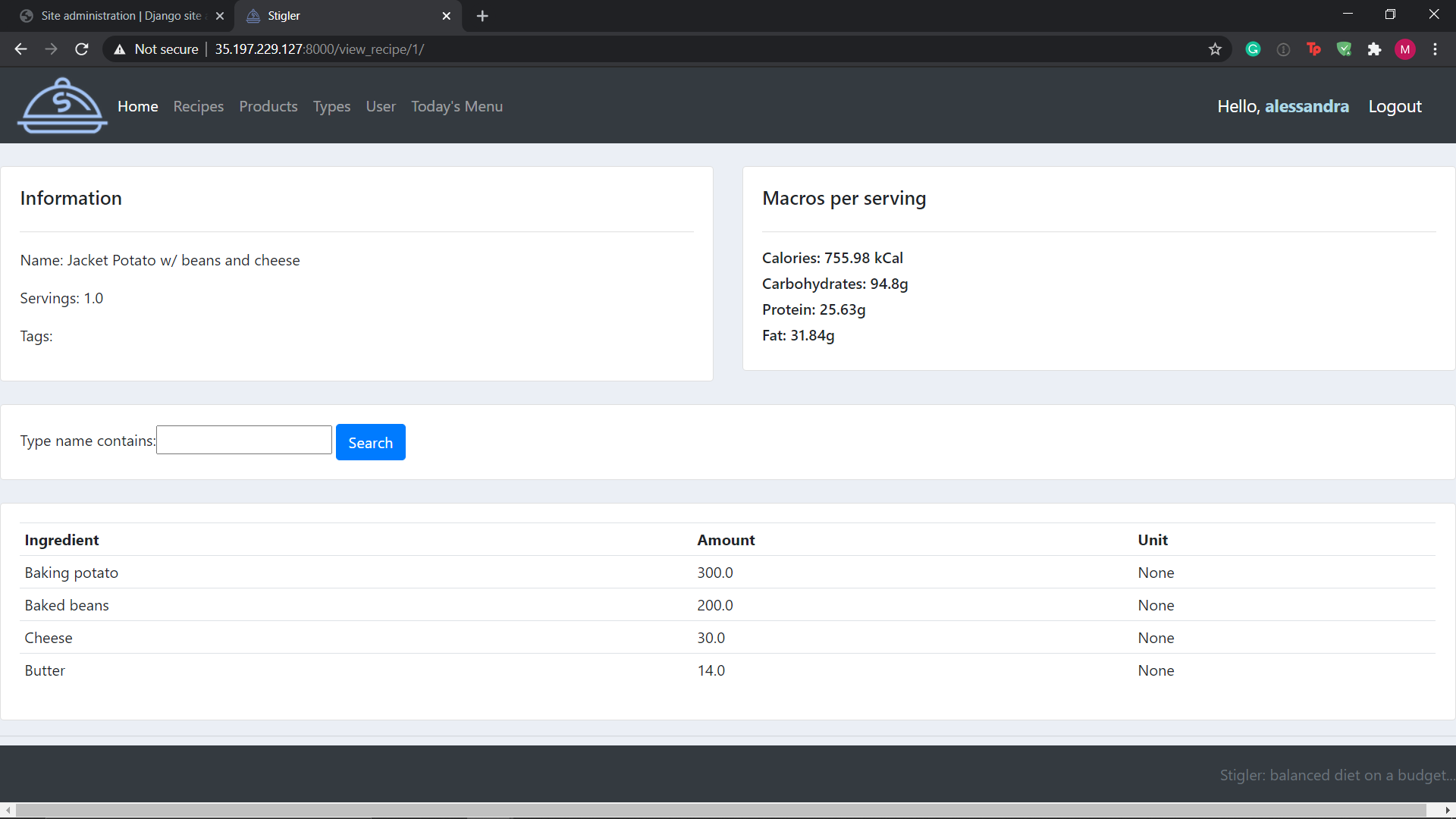1456x819 pixels.
Task: Open the Grammarly extension icon
Action: tap(1253, 49)
